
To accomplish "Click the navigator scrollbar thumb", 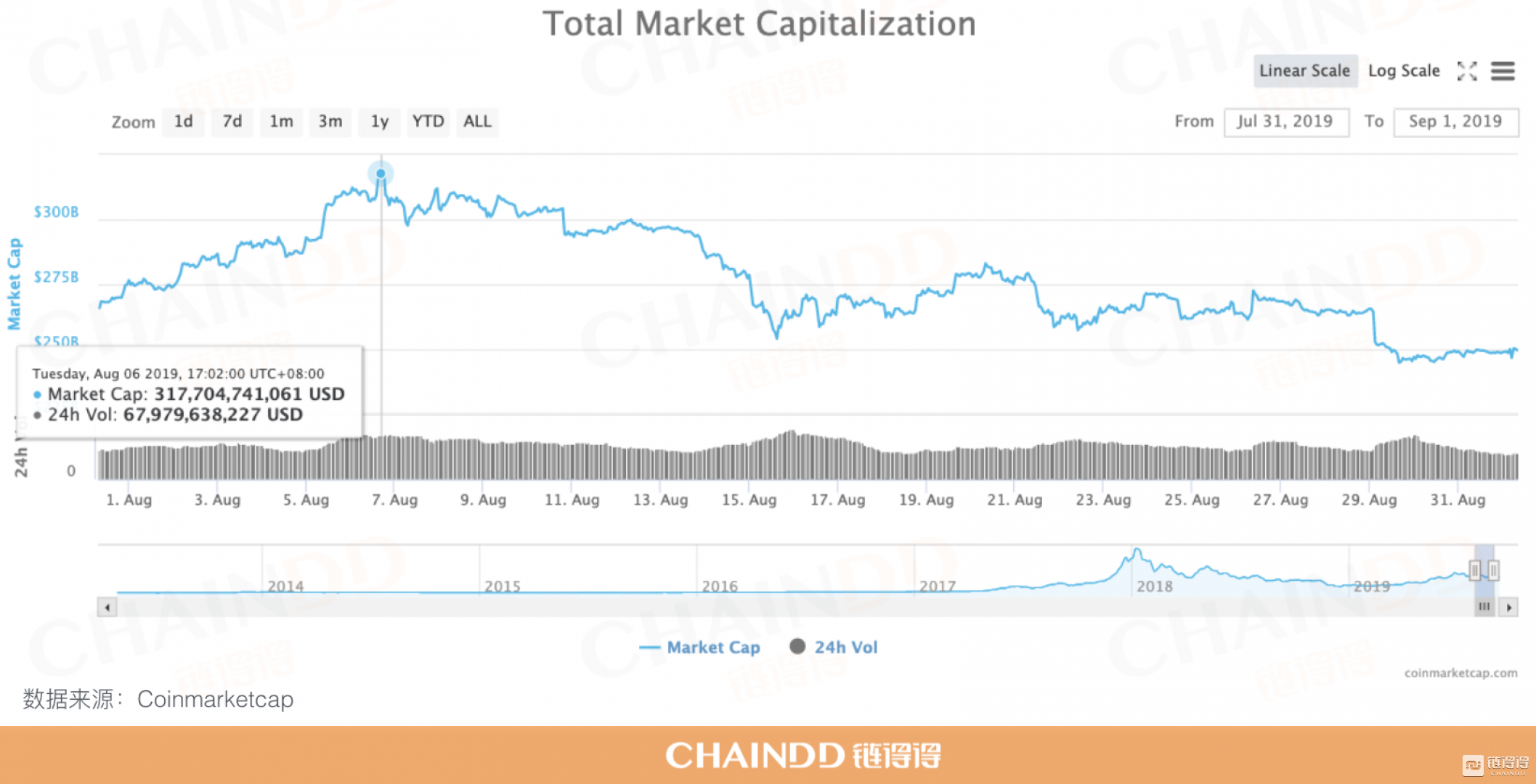I will 1484,607.
